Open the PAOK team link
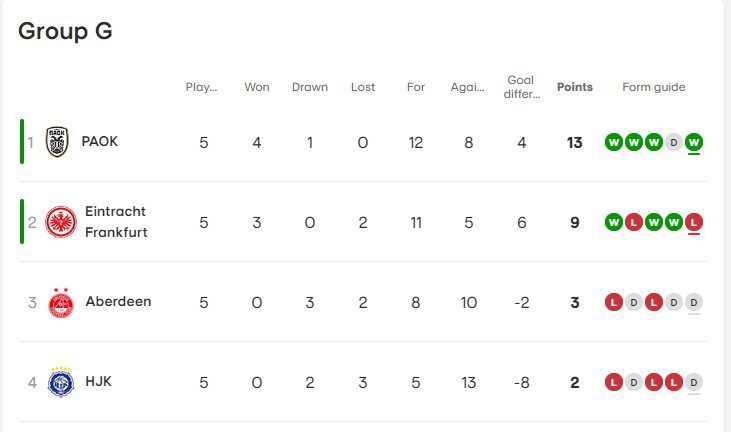The height and width of the screenshot is (432, 731). tap(99, 141)
